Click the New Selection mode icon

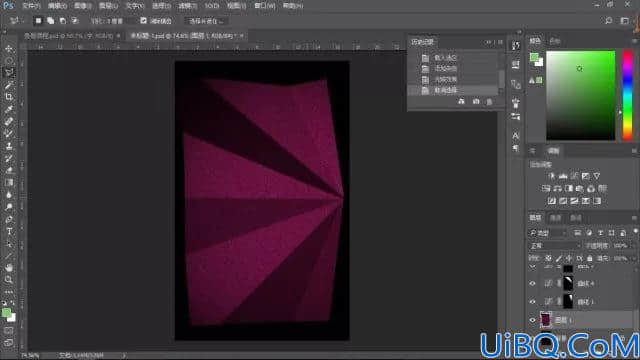38,20
